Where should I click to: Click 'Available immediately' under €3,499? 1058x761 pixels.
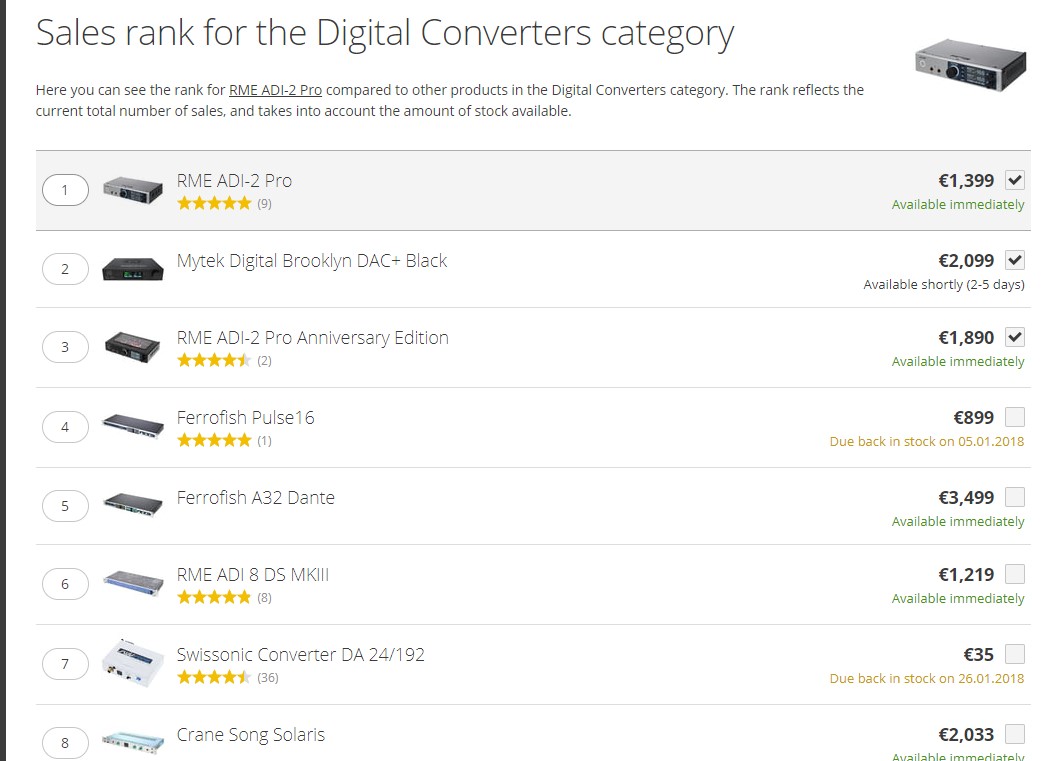pyautogui.click(x=957, y=522)
